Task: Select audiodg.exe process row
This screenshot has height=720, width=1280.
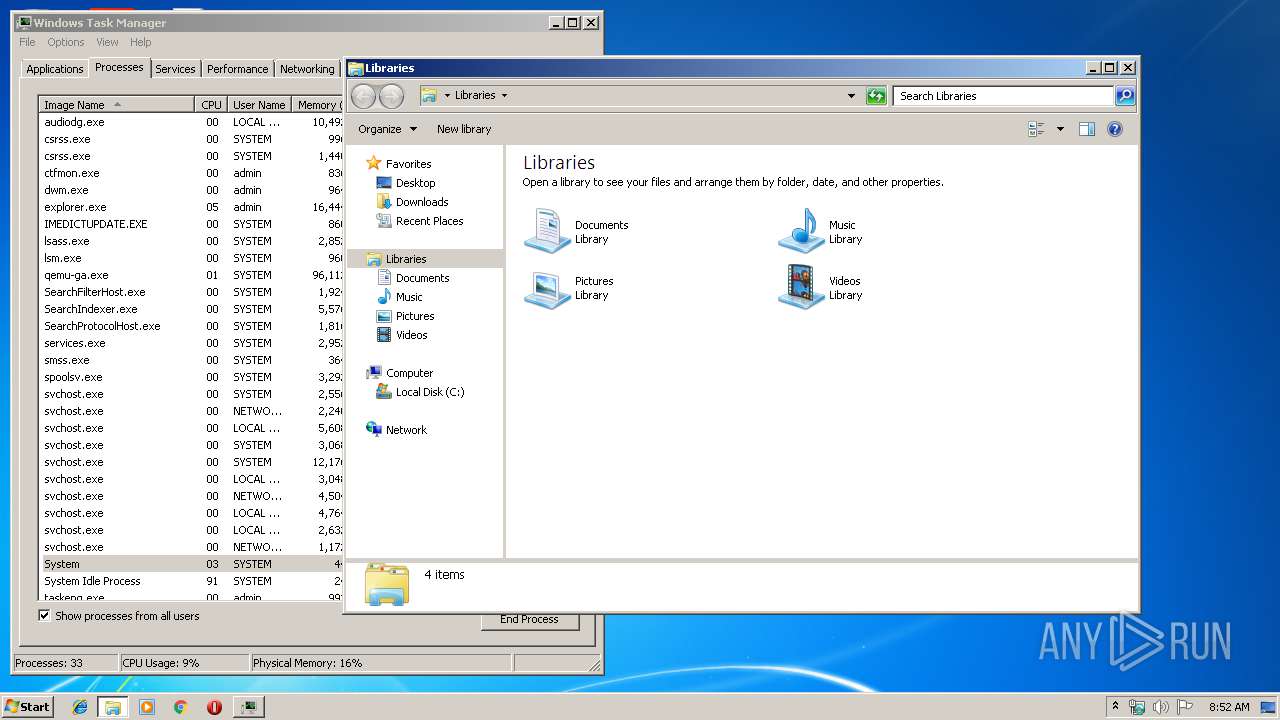Action: (192, 122)
